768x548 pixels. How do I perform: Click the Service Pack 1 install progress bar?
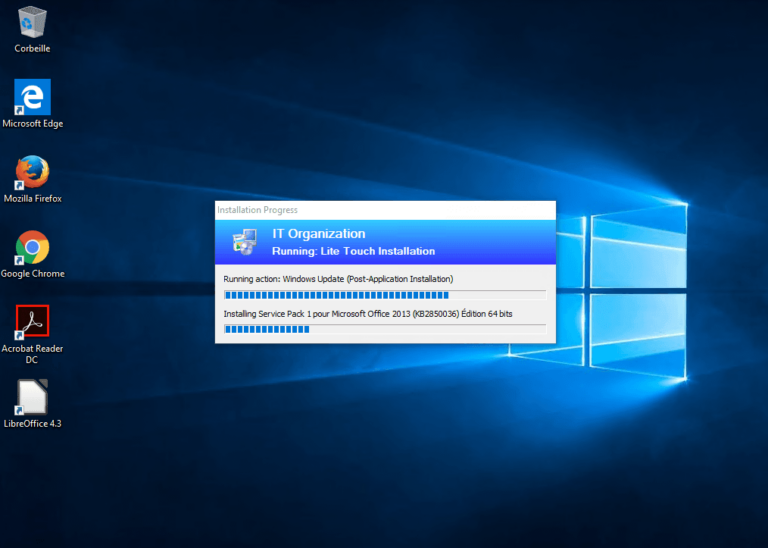click(385, 329)
